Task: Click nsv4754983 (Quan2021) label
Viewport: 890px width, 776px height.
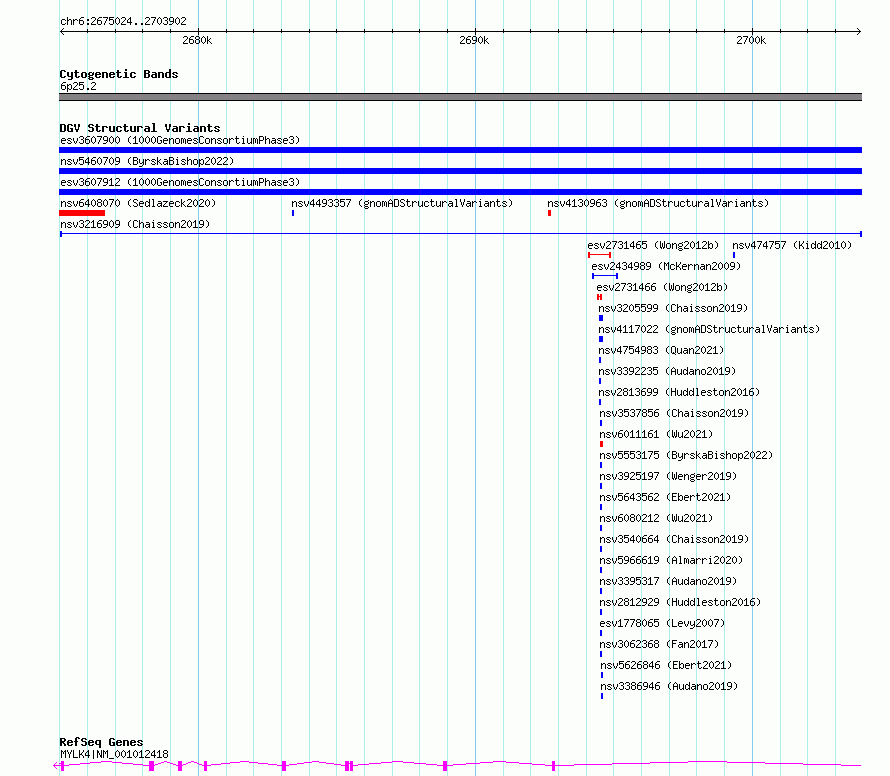Action: tap(661, 350)
